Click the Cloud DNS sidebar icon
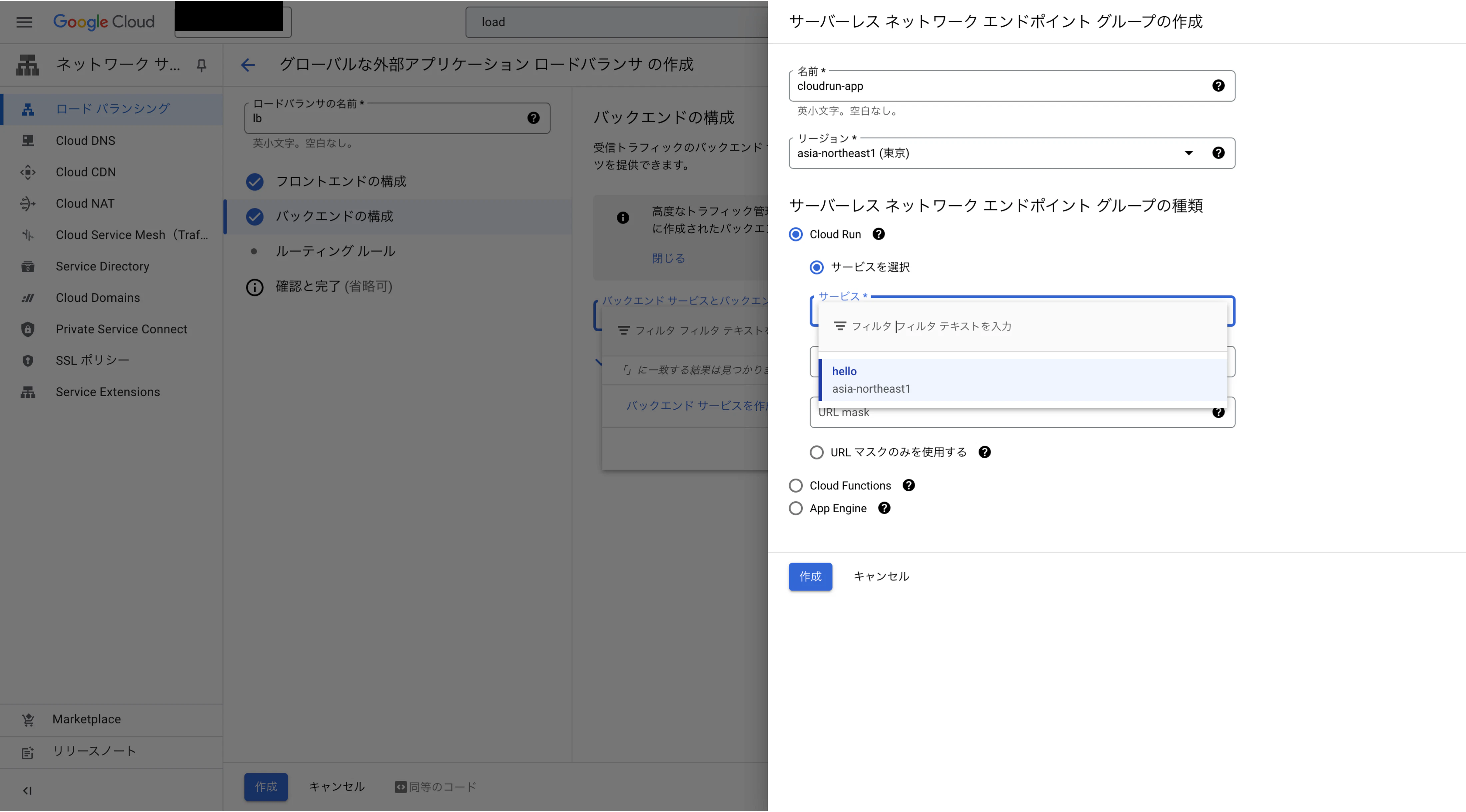Screen dimensions: 1466x812 point(28,141)
